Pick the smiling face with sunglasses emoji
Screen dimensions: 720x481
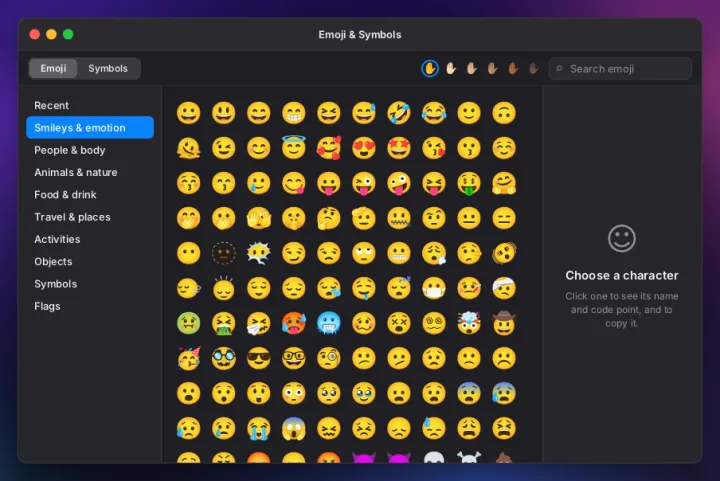pyautogui.click(x=259, y=358)
